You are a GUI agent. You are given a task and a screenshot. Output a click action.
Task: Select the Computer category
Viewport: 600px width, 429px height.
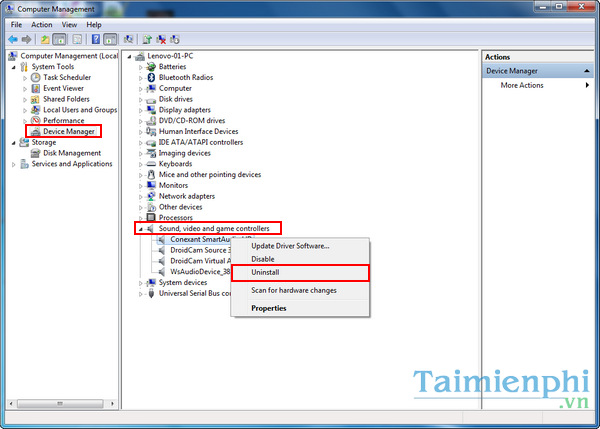click(x=175, y=88)
